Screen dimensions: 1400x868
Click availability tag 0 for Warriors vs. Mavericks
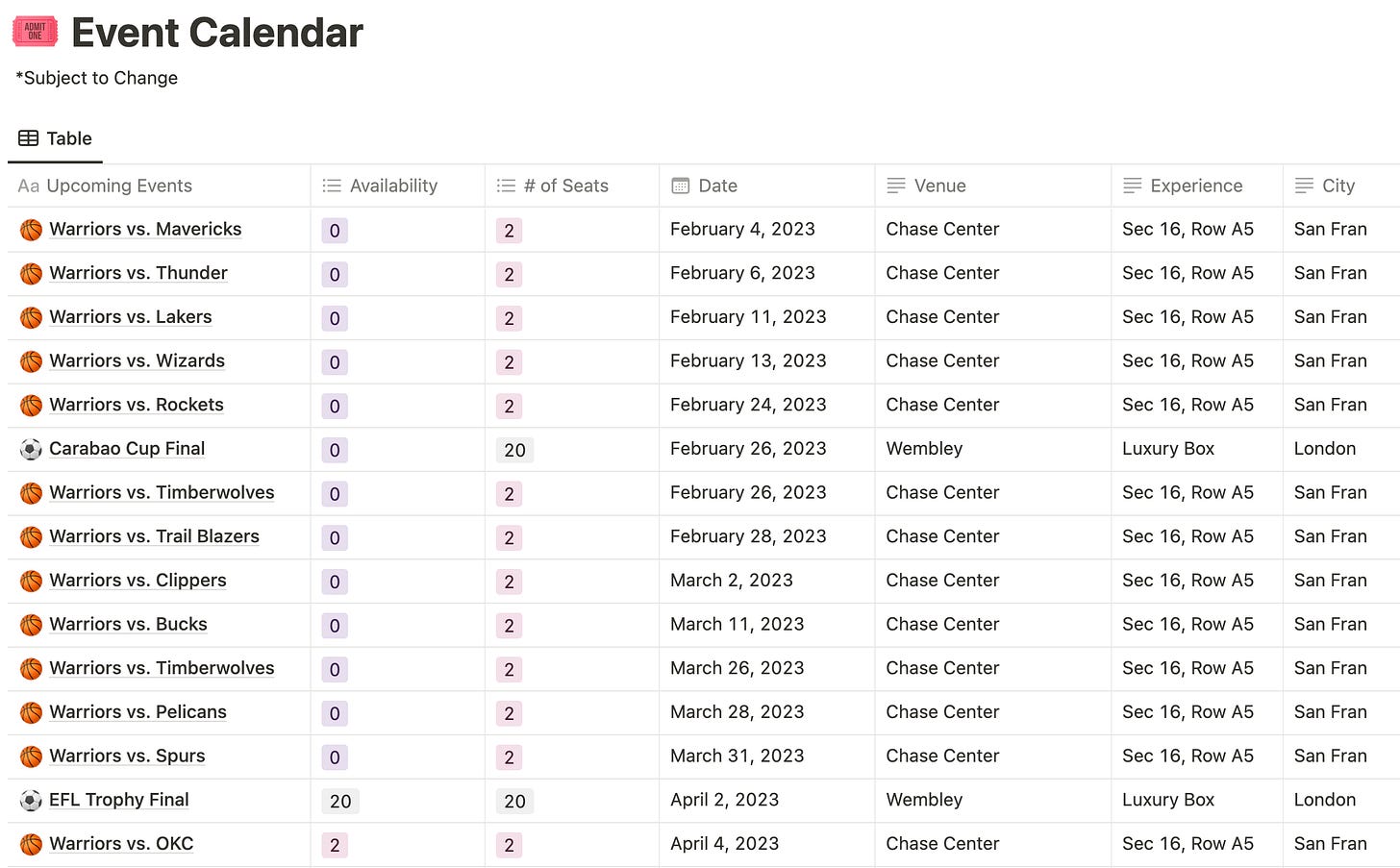pyautogui.click(x=335, y=231)
